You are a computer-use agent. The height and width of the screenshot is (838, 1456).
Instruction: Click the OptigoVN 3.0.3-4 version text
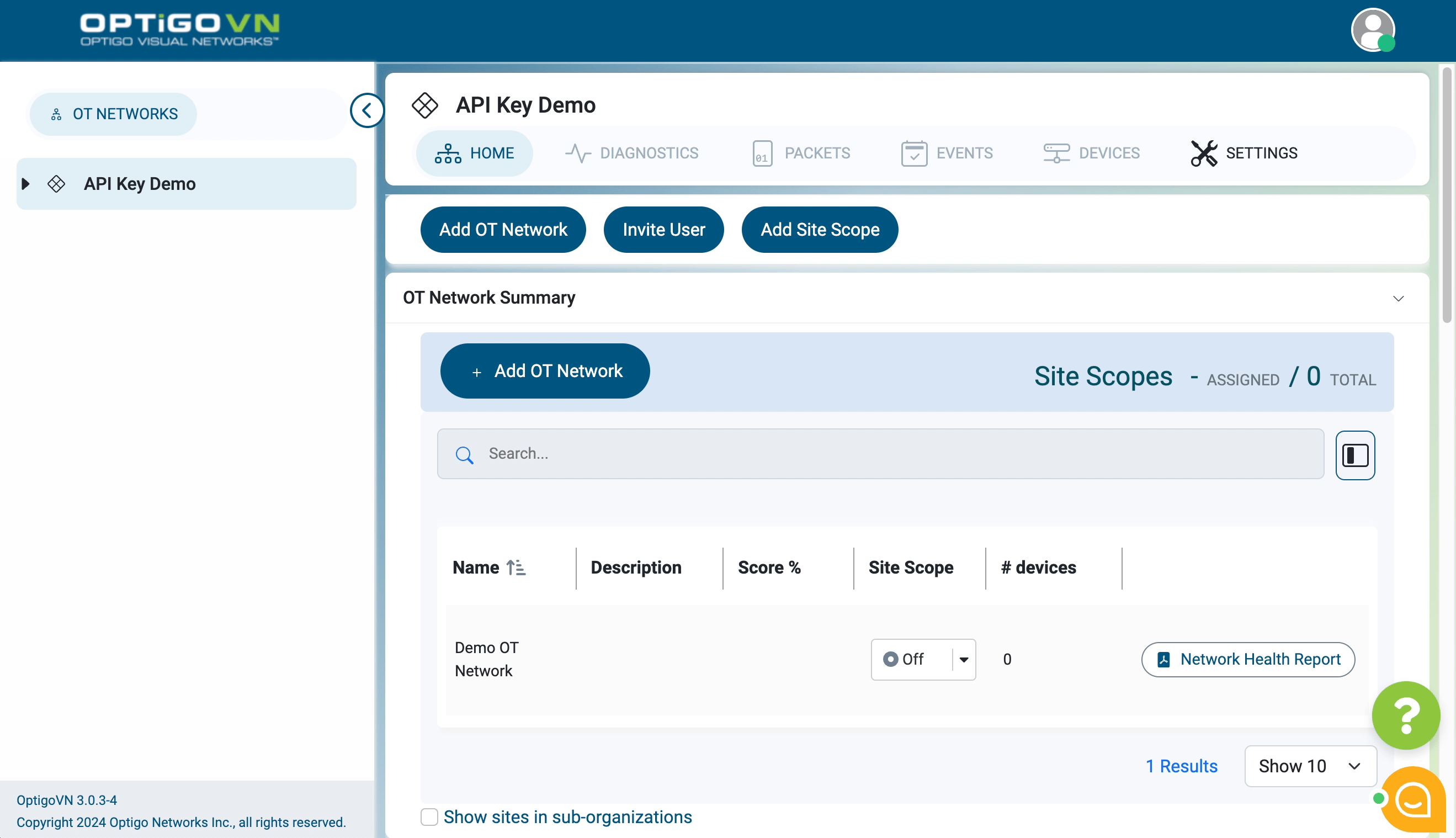click(x=67, y=800)
